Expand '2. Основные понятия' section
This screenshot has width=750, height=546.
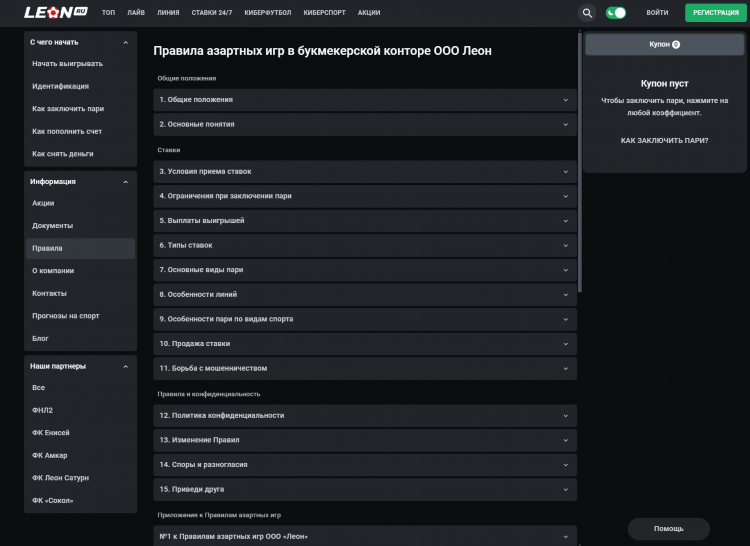point(365,124)
